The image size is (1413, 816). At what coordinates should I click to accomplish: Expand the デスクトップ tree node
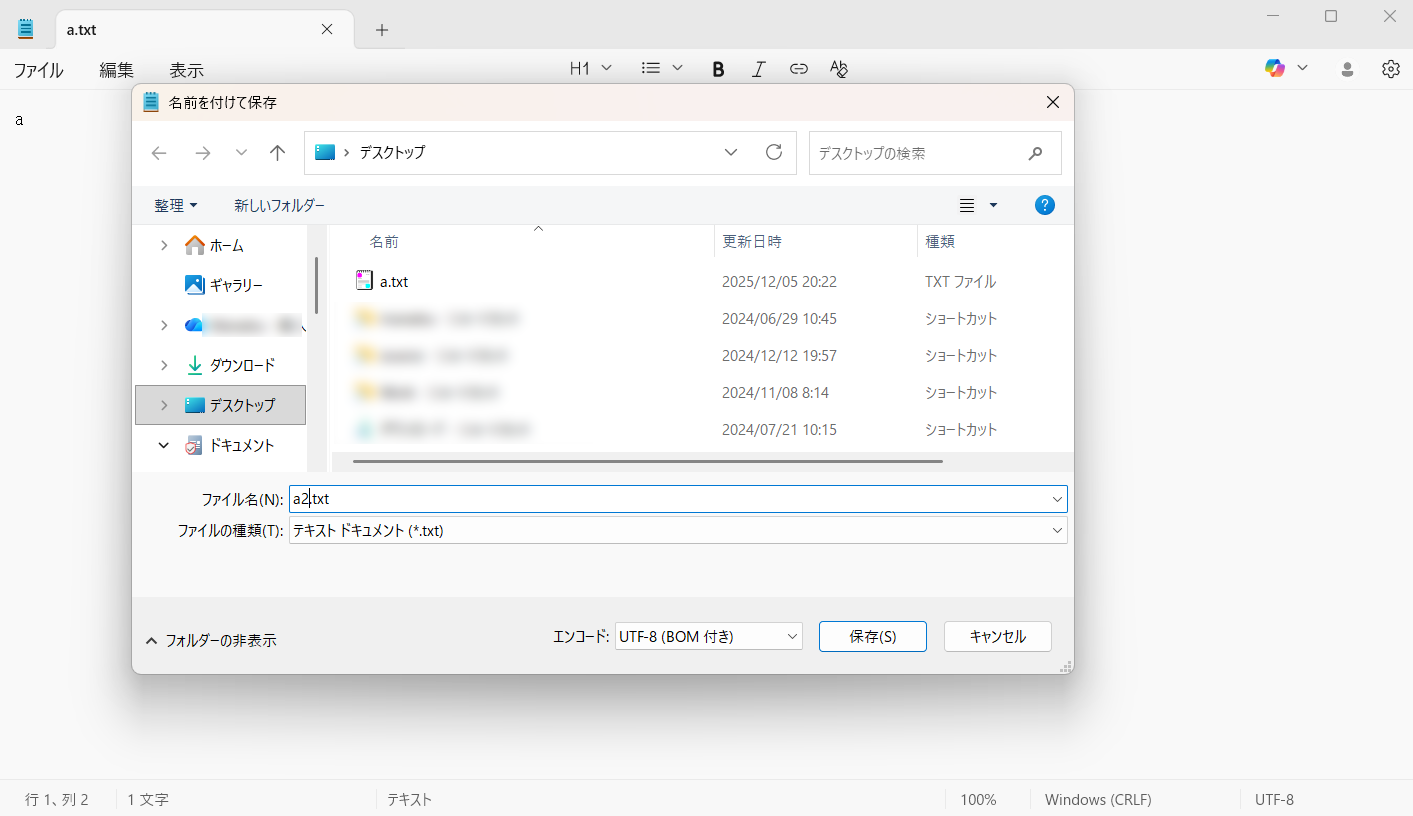(164, 405)
